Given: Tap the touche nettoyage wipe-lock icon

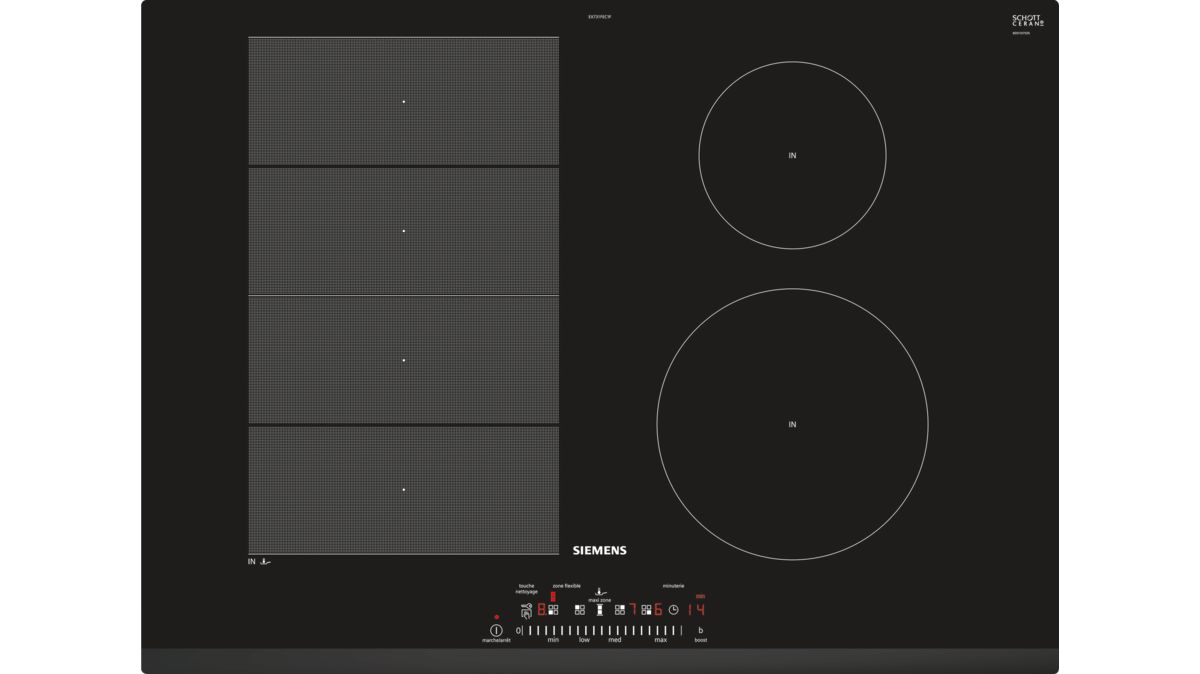Looking at the screenshot, I should (x=527, y=609).
